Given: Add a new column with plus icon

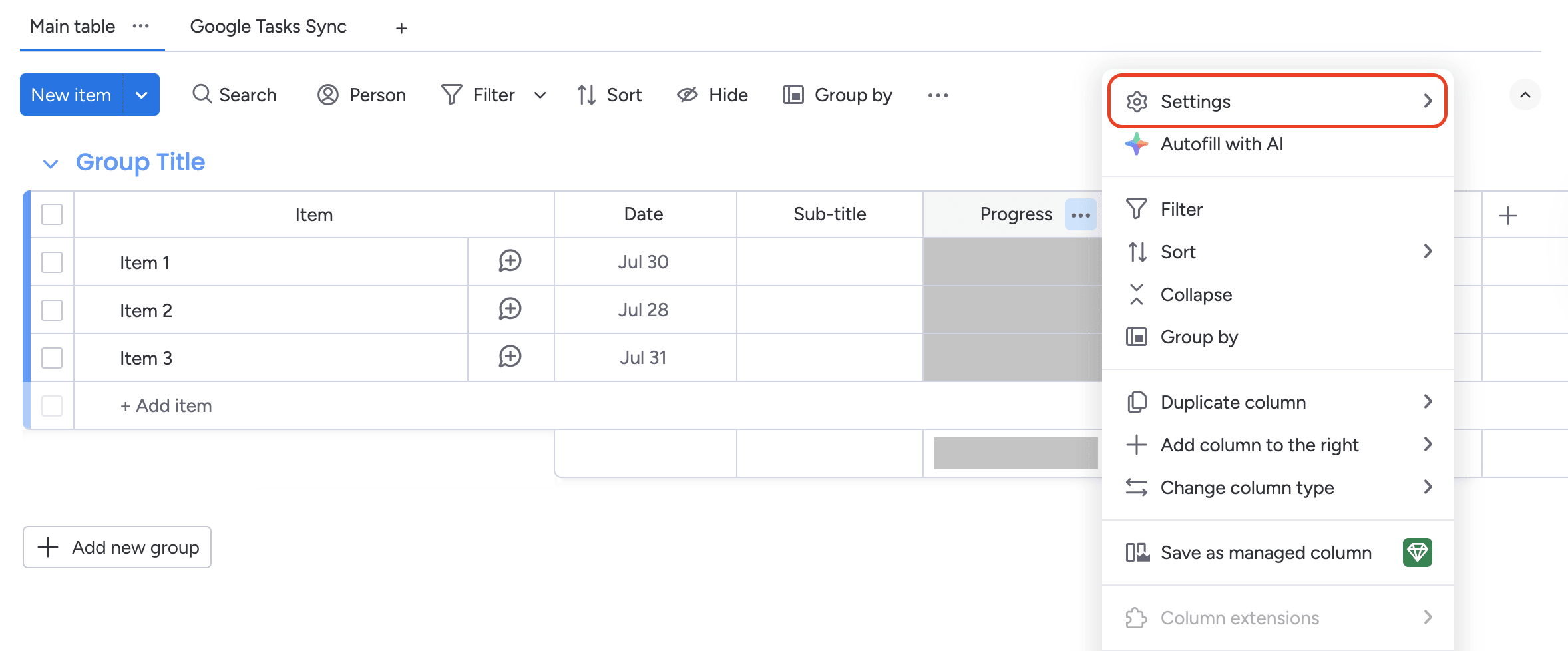Looking at the screenshot, I should point(1508,216).
